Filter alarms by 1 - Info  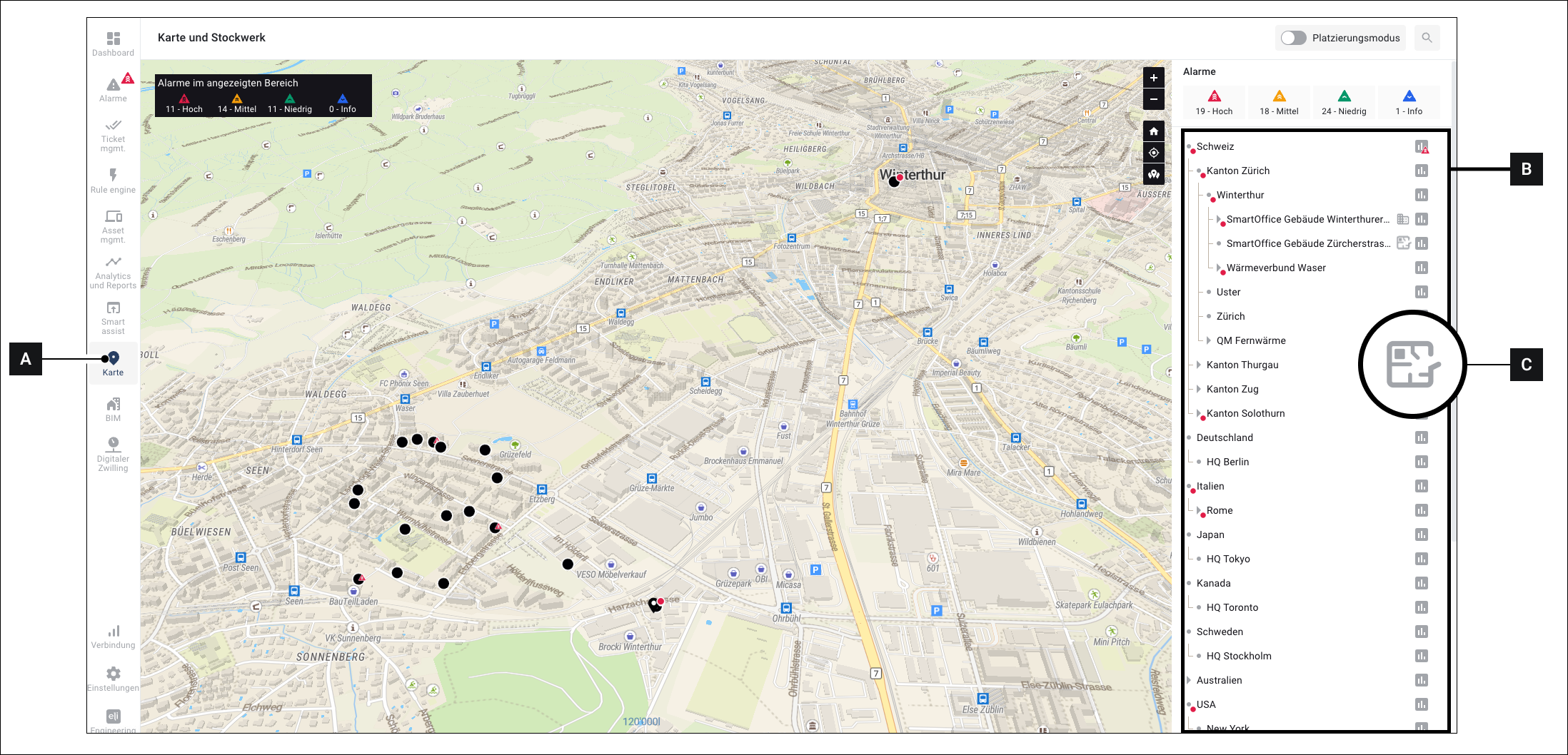[1409, 103]
